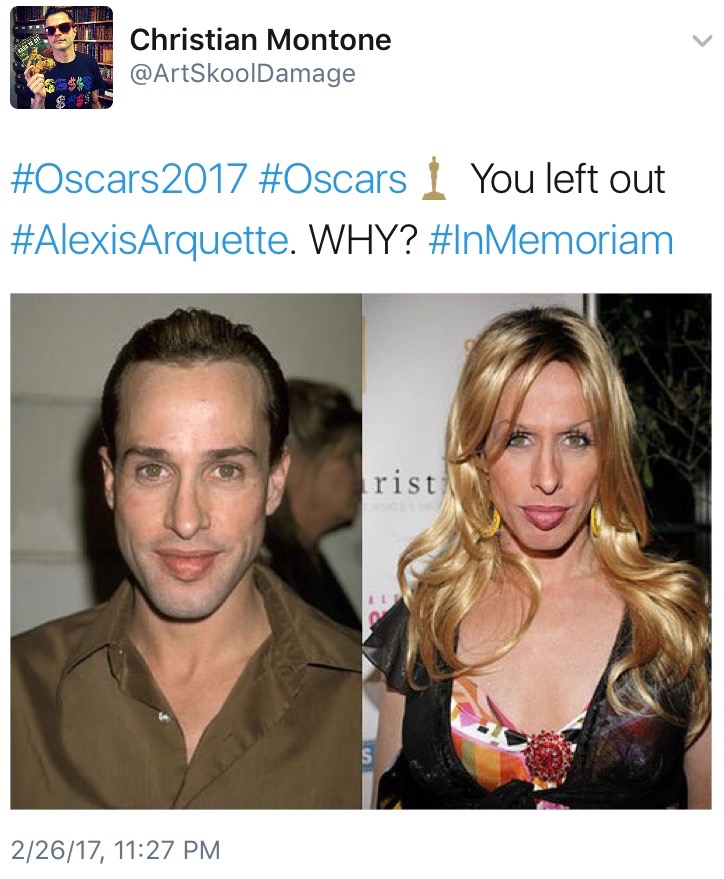Open the #Oscars hashtag
This screenshot has height=879, width=724.
[333, 179]
